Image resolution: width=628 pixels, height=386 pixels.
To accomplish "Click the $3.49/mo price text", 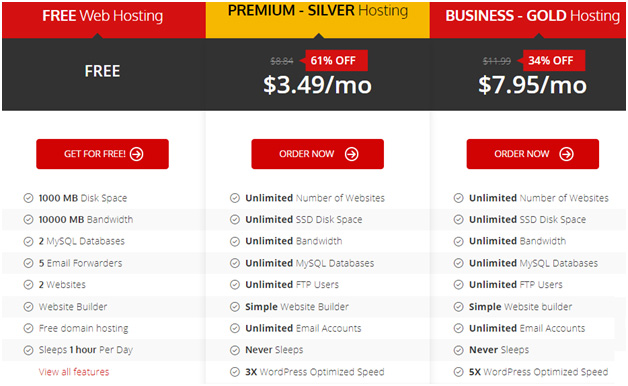I will [317, 85].
